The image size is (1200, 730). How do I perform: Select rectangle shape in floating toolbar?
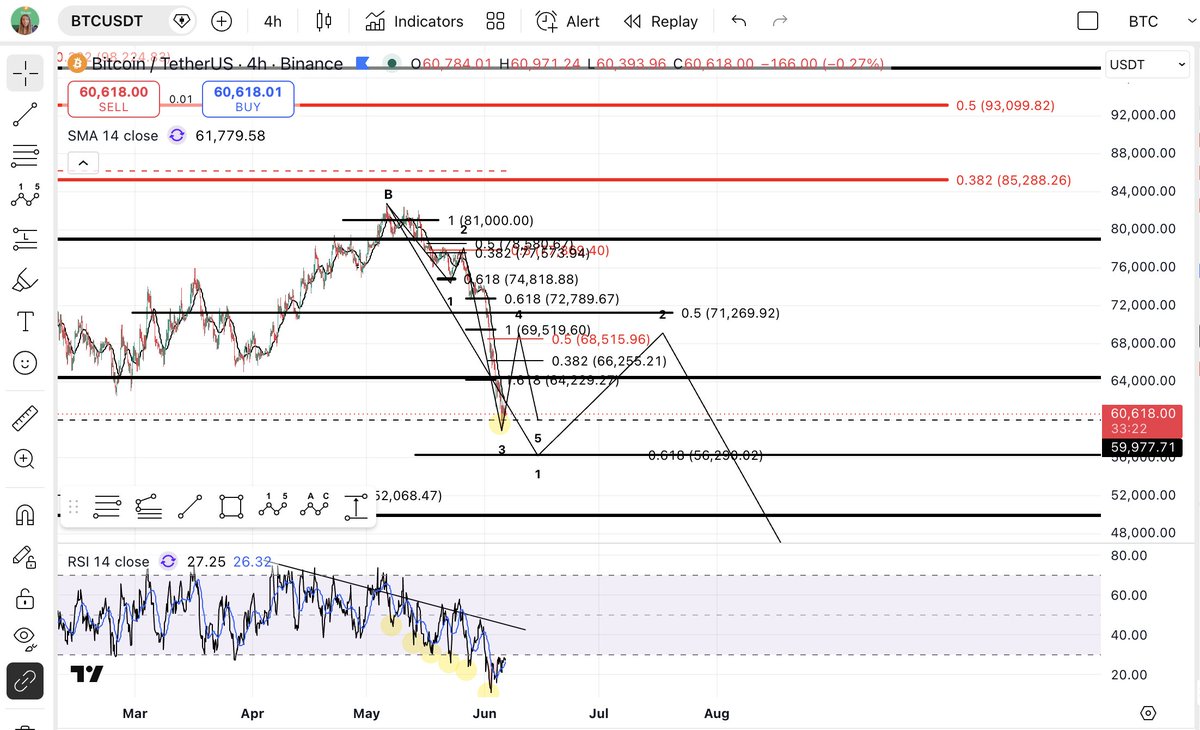coord(231,506)
